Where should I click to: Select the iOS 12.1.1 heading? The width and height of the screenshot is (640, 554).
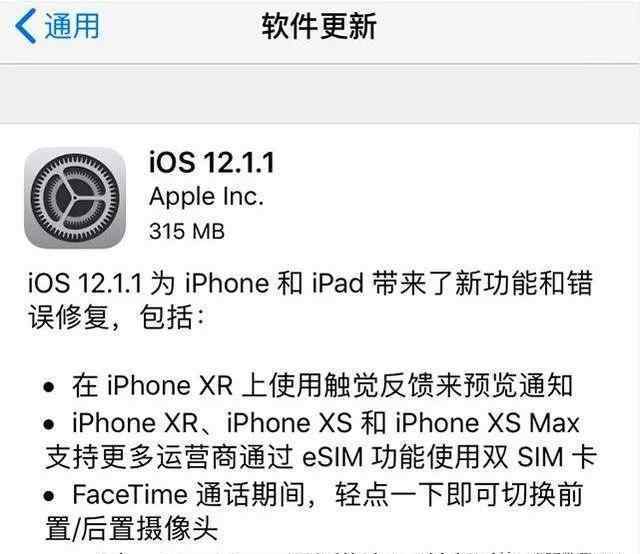click(x=212, y=162)
